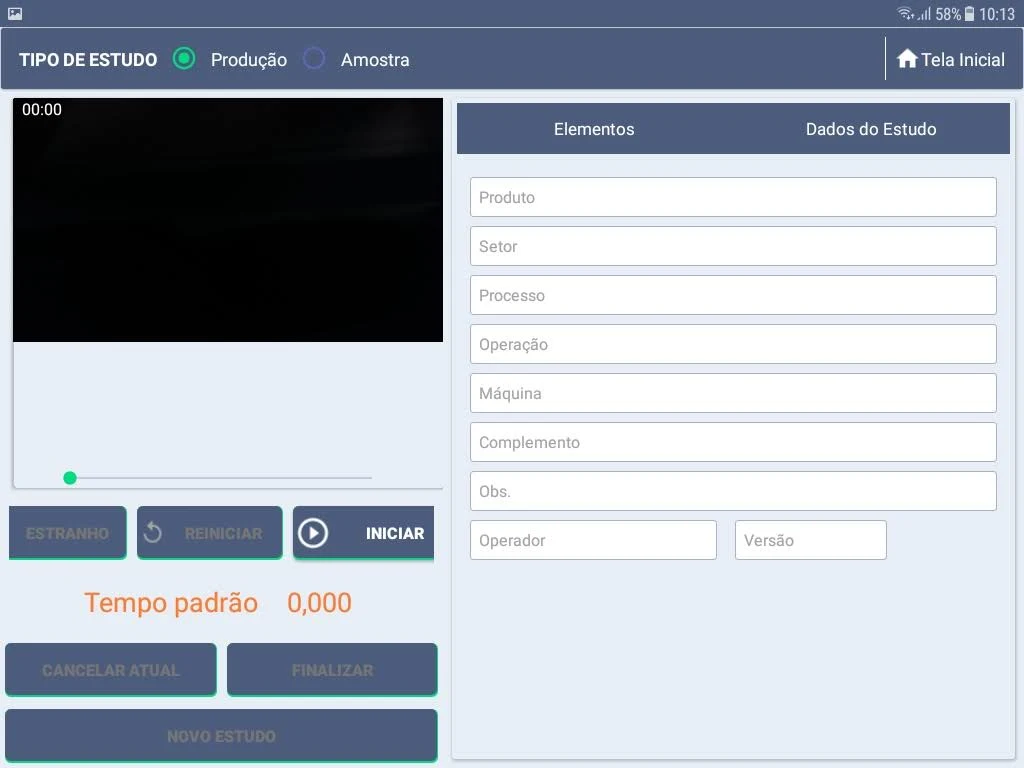Screen dimensions: 1024x768
Task: Focus the Processo input field
Action: click(x=733, y=295)
